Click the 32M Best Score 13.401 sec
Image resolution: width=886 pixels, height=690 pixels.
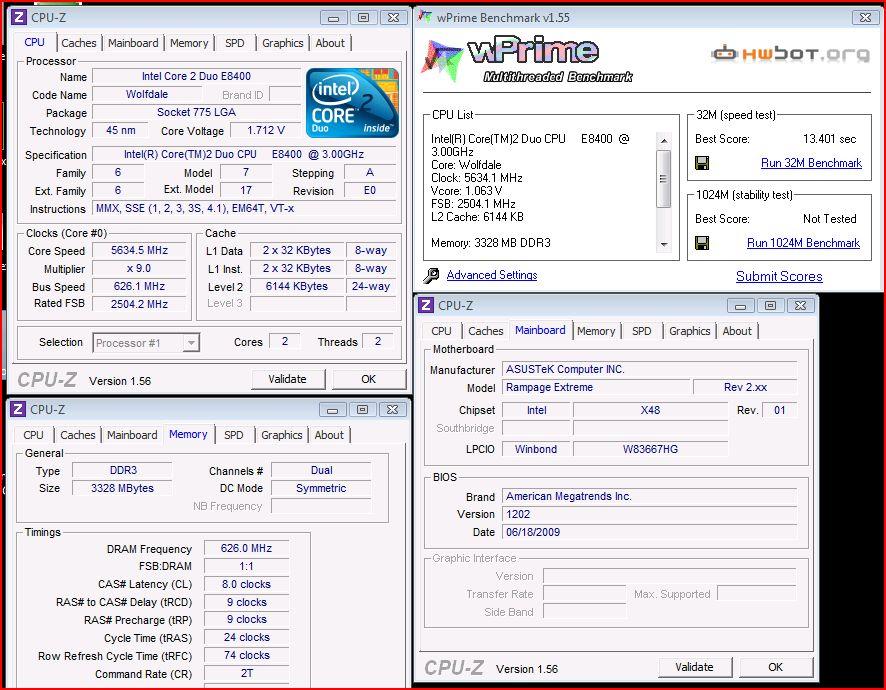coord(829,139)
